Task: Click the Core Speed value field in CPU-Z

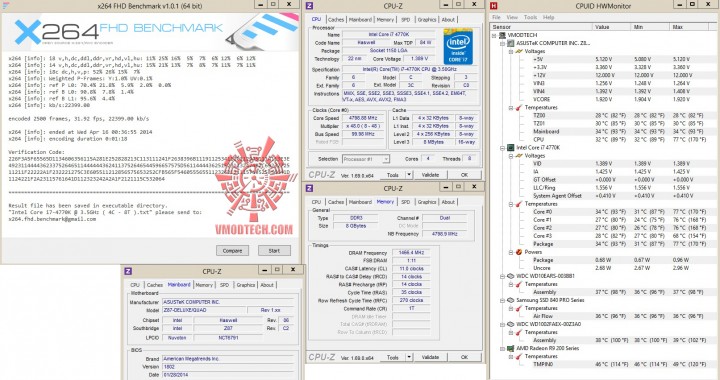Action: click(363, 118)
